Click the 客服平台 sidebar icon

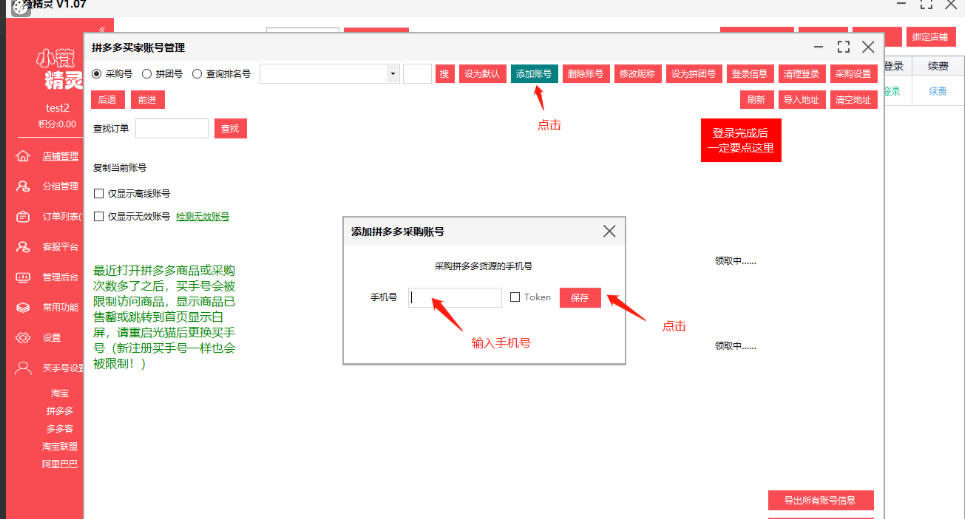pyautogui.click(x=23, y=247)
